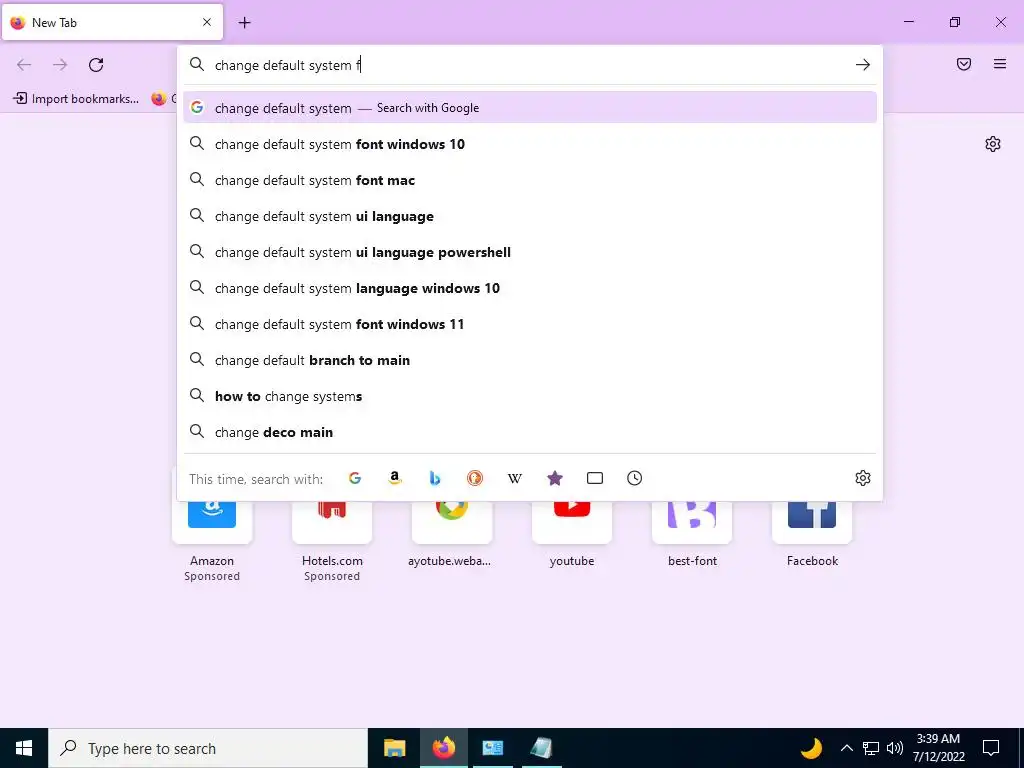
Task: Click the go arrow in the address bar
Action: [x=863, y=65]
